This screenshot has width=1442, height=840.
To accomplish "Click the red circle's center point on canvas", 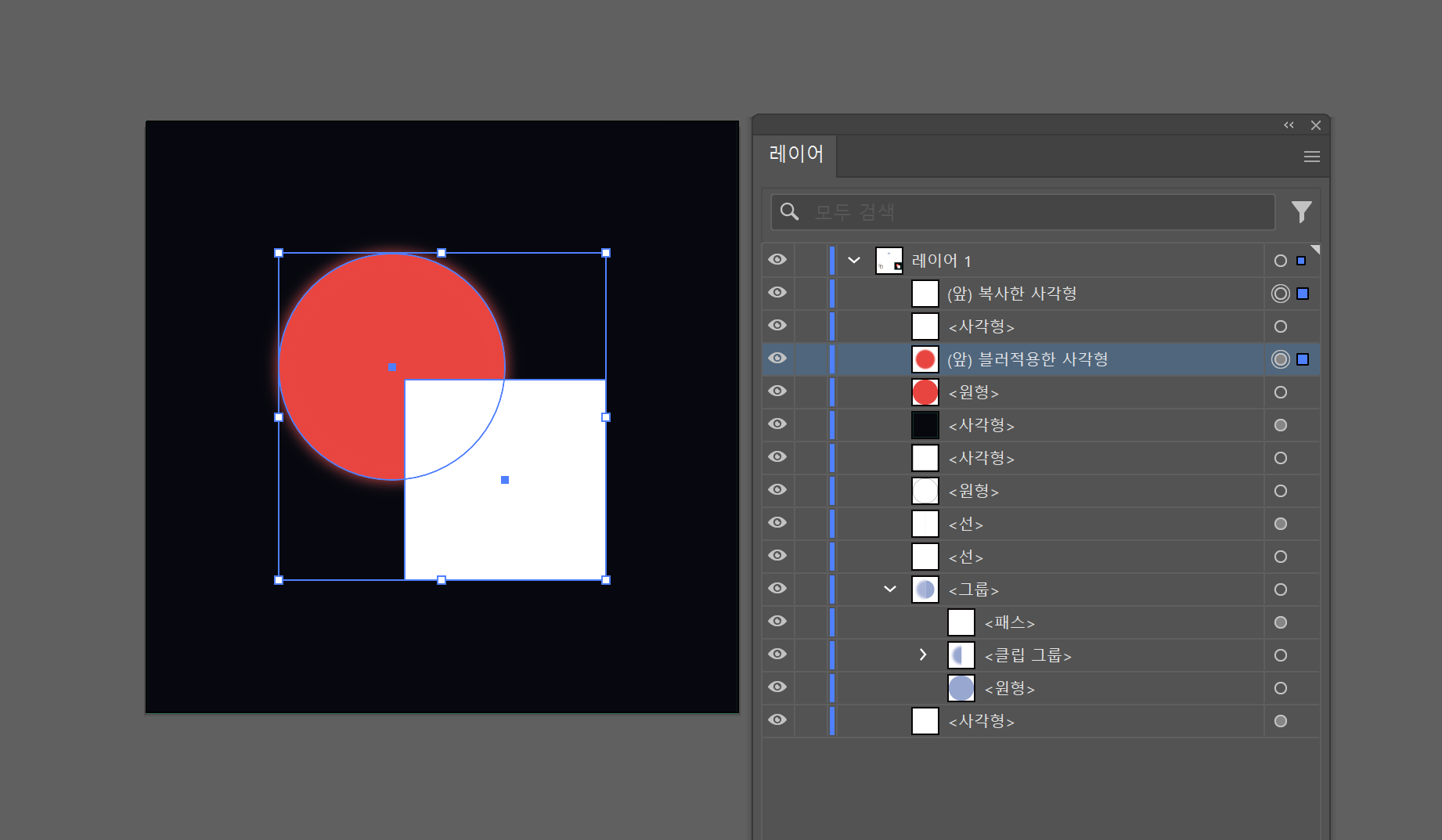I will coord(392,366).
